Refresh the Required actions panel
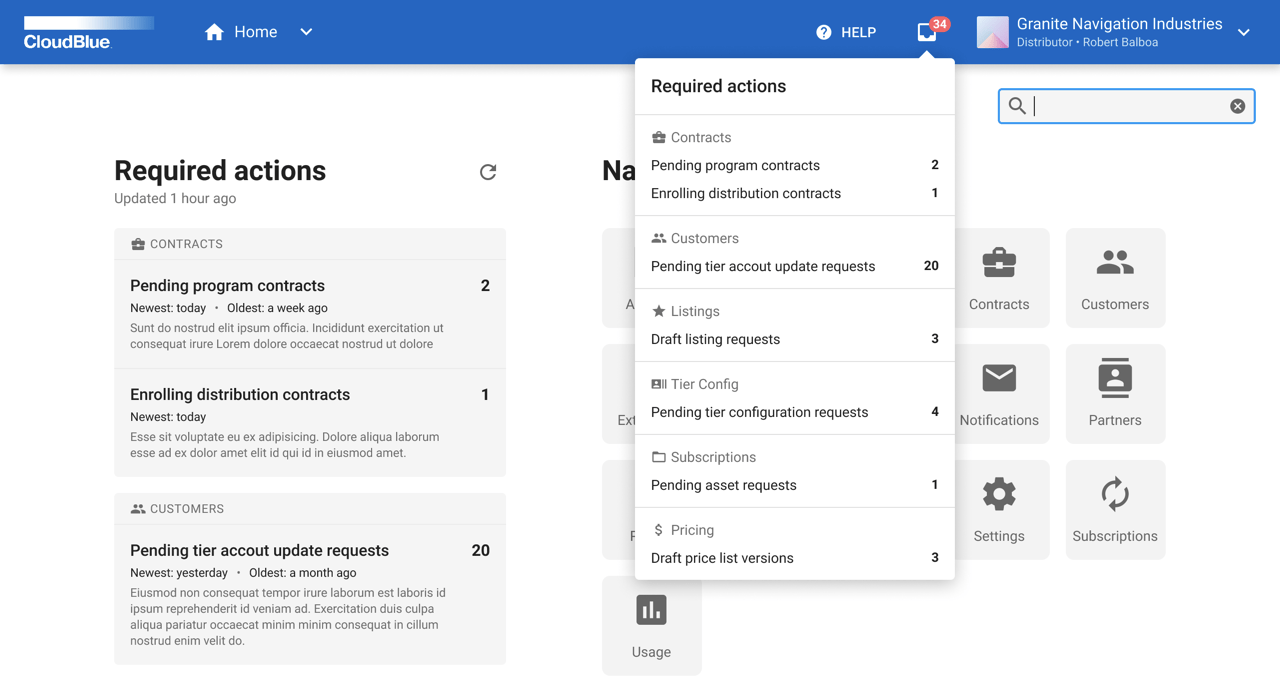Screen dimensions: 1280x681 coord(487,171)
